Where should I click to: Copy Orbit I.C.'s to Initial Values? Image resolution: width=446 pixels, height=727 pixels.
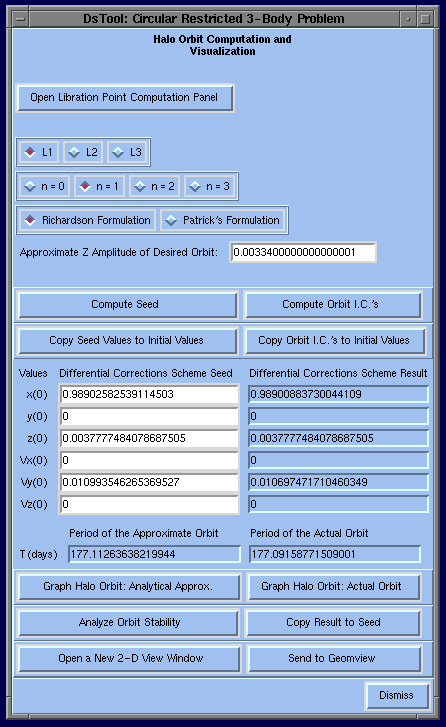click(335, 341)
